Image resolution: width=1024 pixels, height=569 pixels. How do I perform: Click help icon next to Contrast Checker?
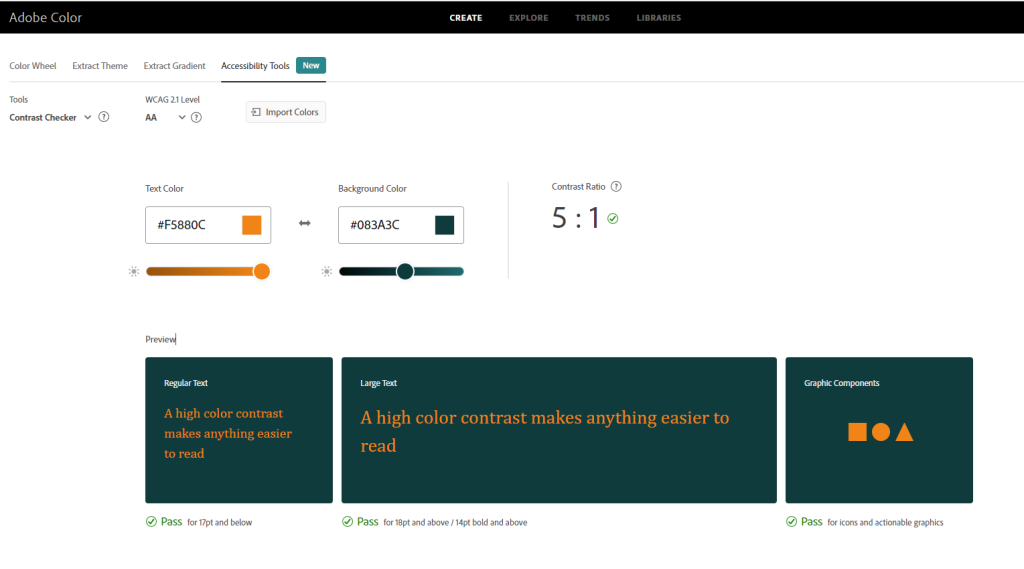coord(104,117)
